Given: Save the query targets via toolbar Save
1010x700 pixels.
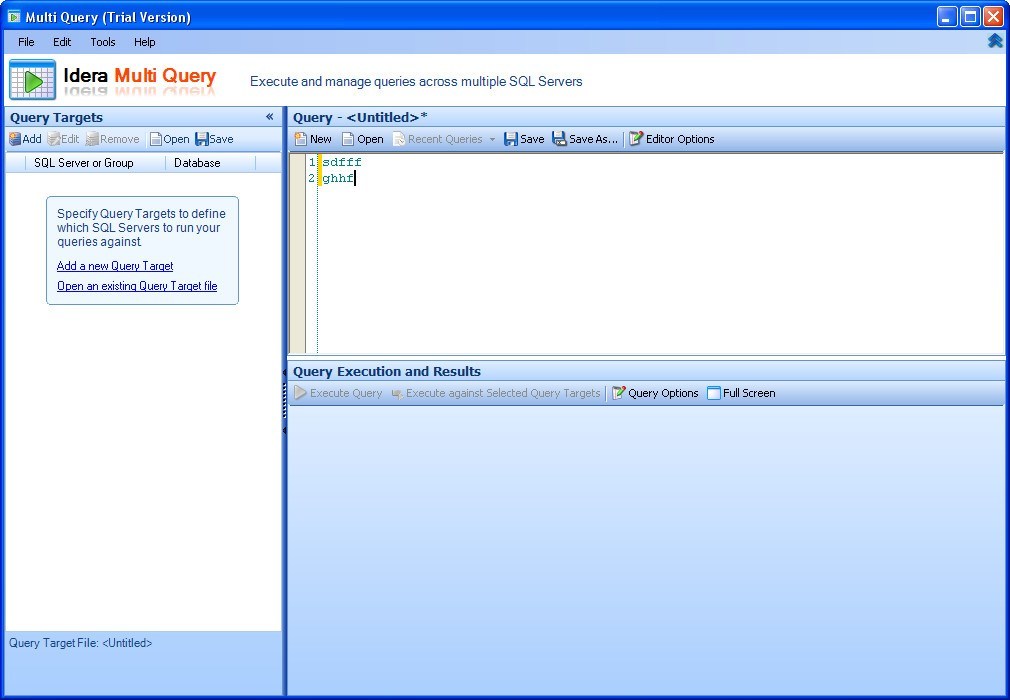Looking at the screenshot, I should (214, 139).
